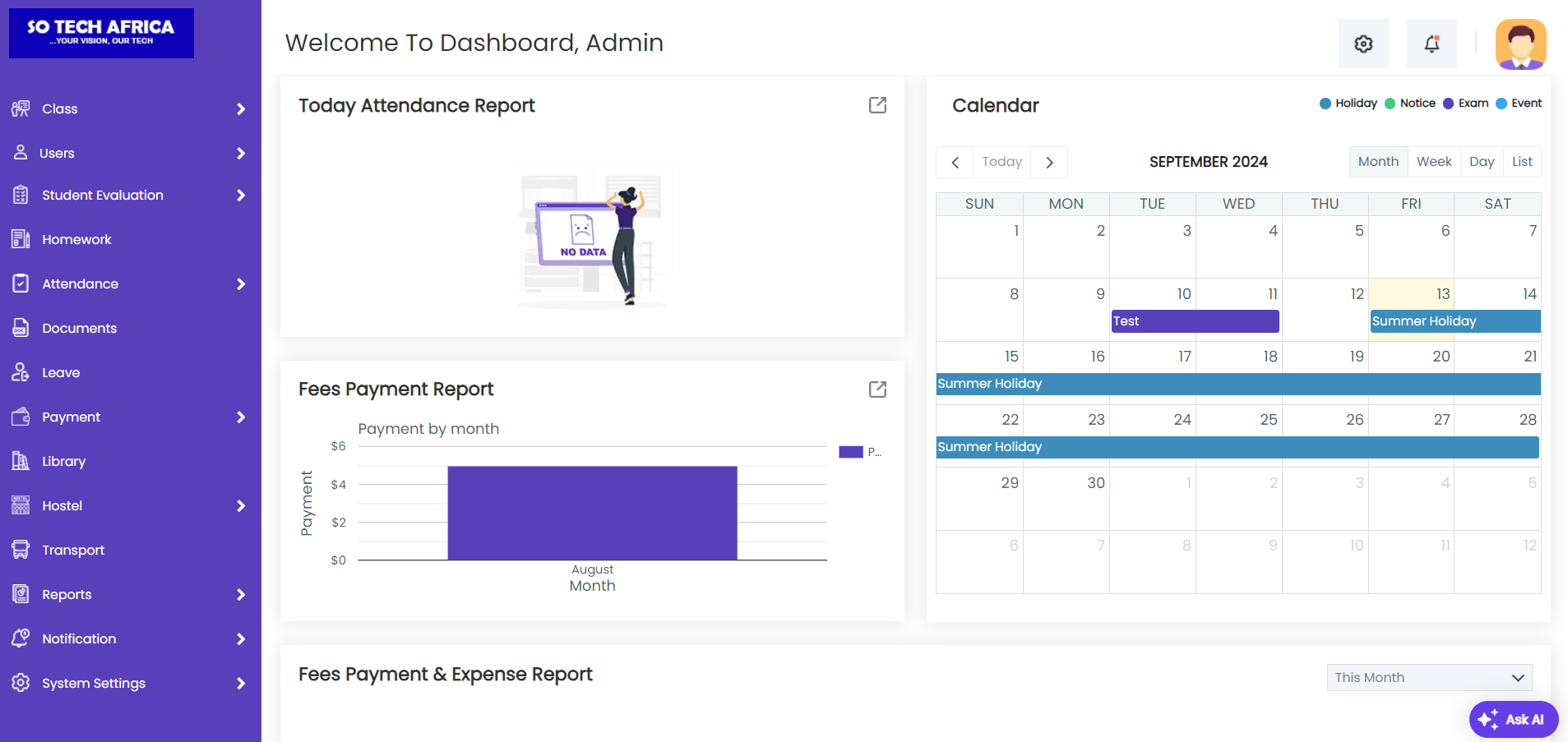The image size is (1568, 742).
Task: Open Fees Payment Report external link icon
Action: (877, 389)
